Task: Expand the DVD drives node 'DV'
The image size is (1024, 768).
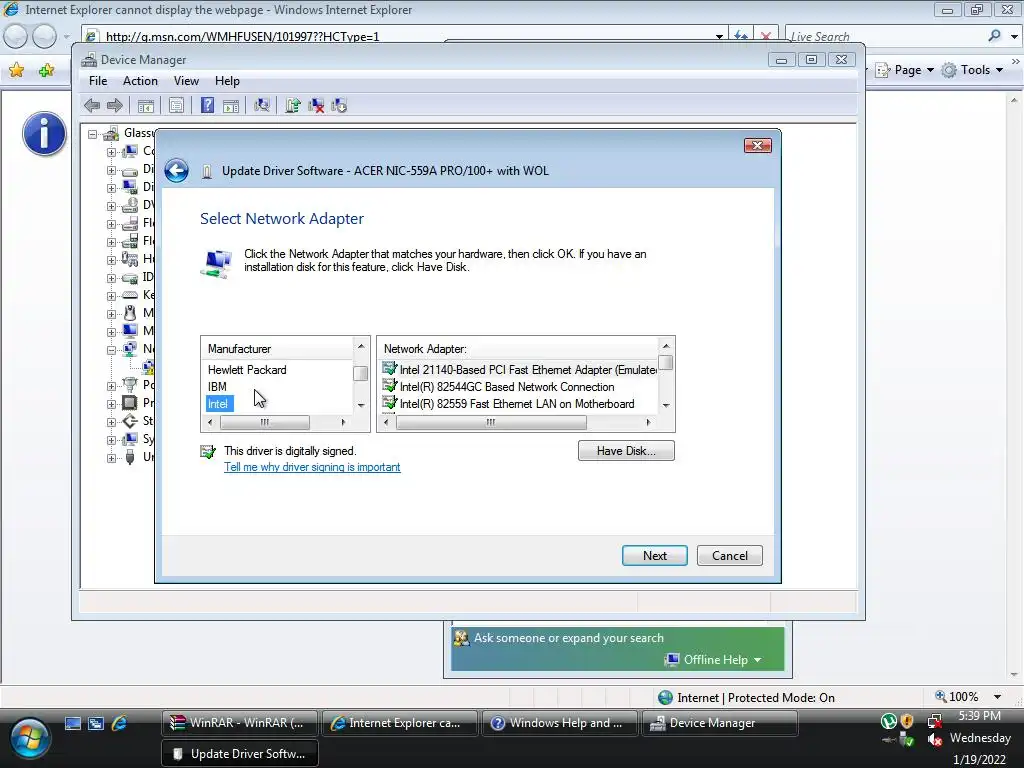Action: [x=111, y=206]
